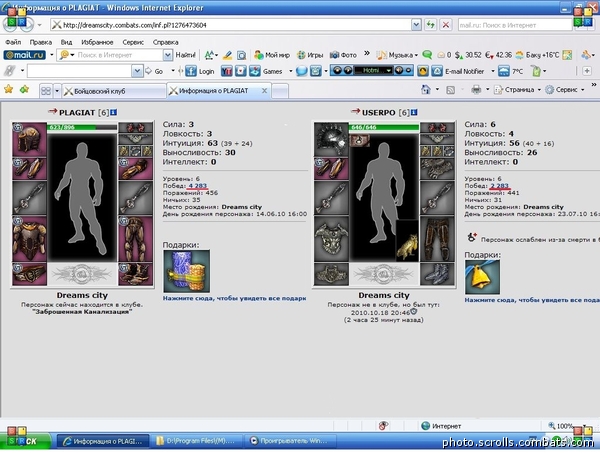Click the Go button on second toolbar
Viewport: 600px width, 453px height.
point(154,71)
